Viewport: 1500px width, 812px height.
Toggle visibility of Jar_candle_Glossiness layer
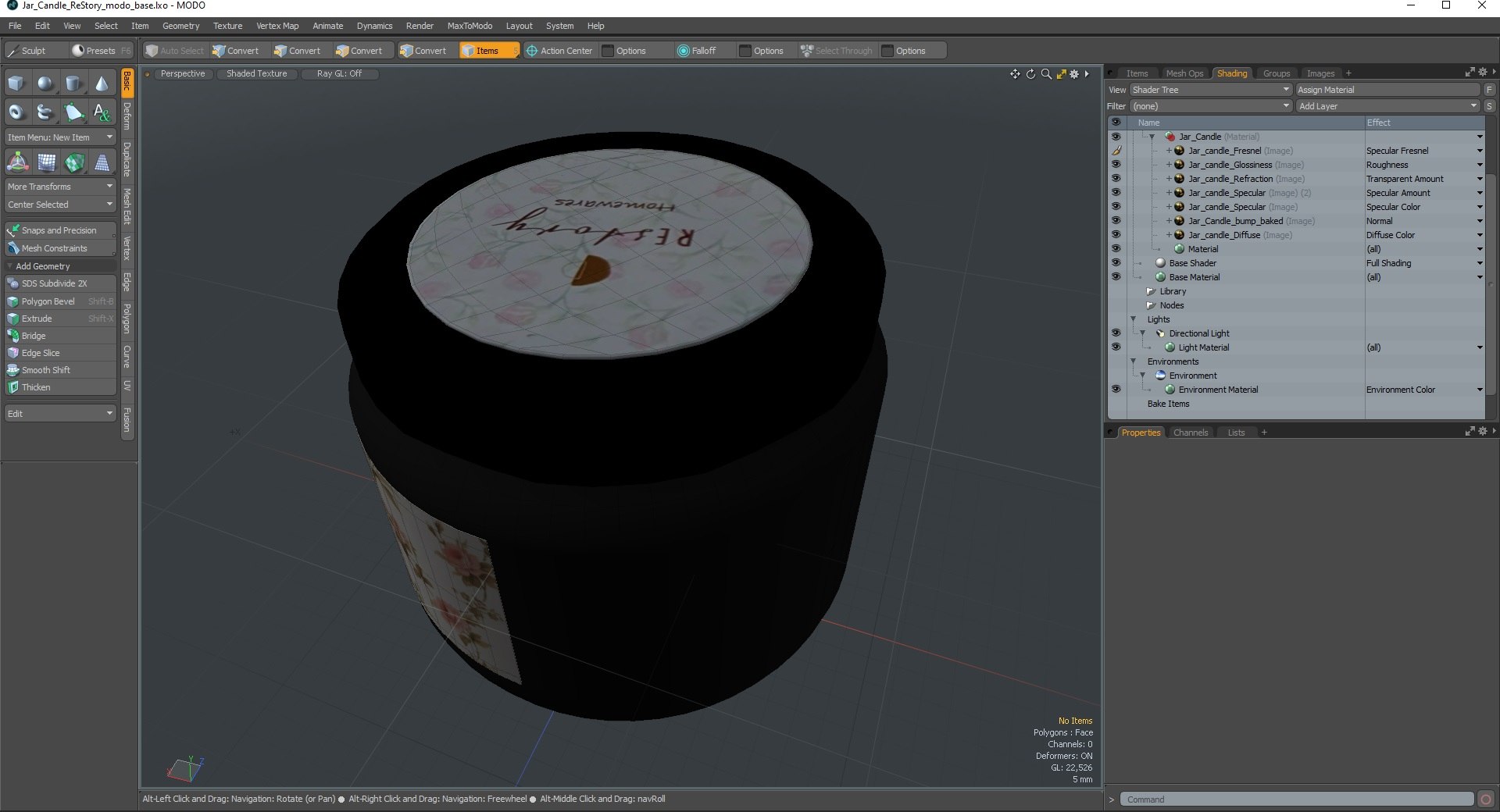click(x=1116, y=165)
